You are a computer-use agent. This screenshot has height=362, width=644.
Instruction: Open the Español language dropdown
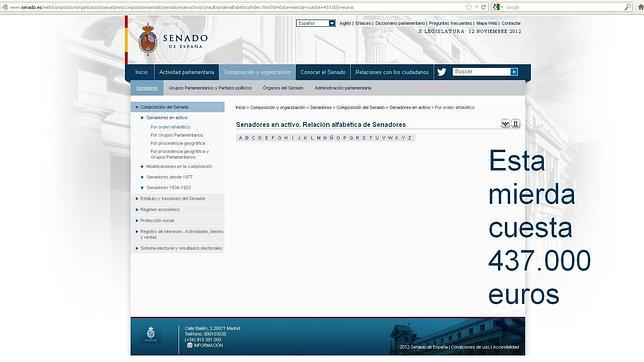point(316,23)
